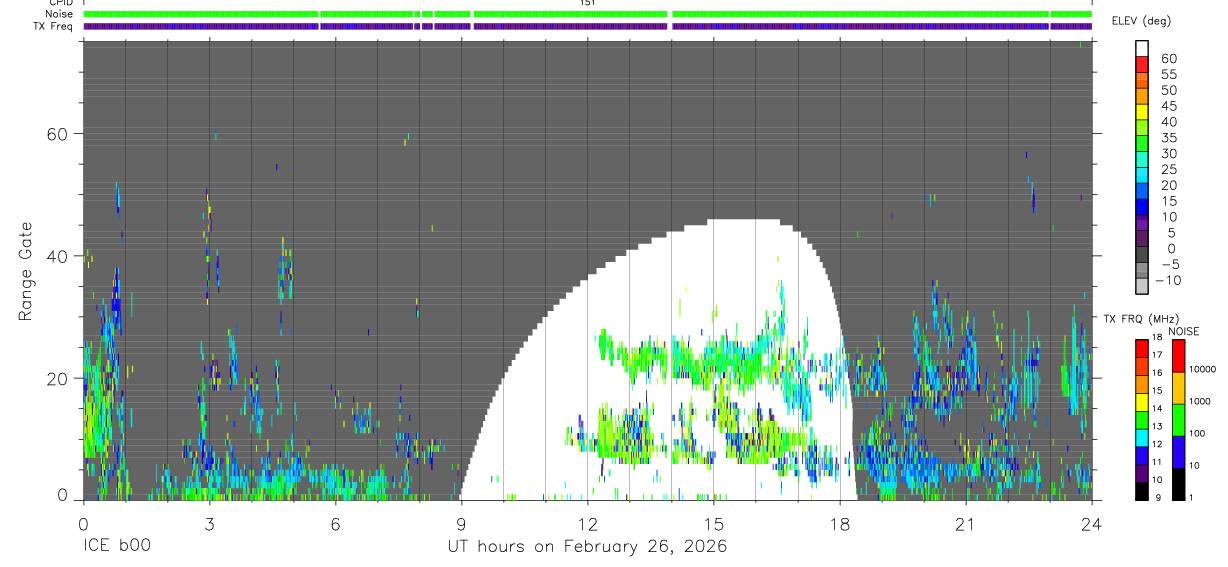Click the red TX FRQ swatch between 17 and 18
The height and width of the screenshot is (567, 1228).
pyautogui.click(x=1141, y=348)
